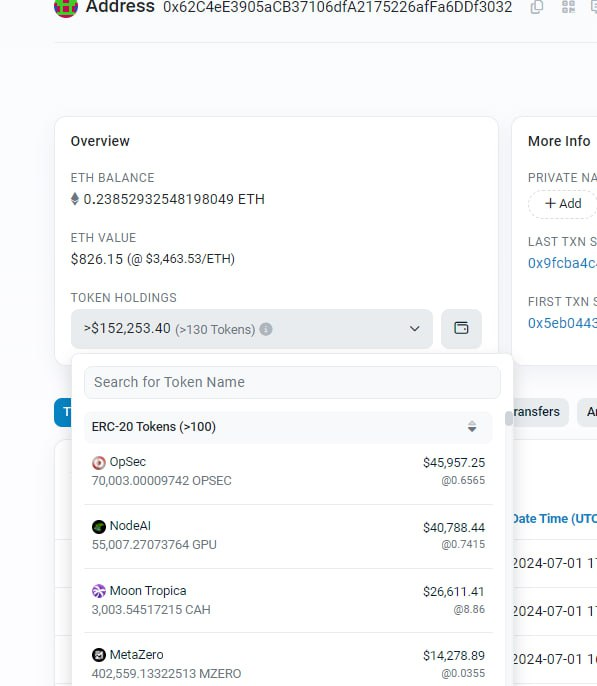This screenshot has height=686, width=597.
Task: Add a private name tag
Action: (563, 204)
